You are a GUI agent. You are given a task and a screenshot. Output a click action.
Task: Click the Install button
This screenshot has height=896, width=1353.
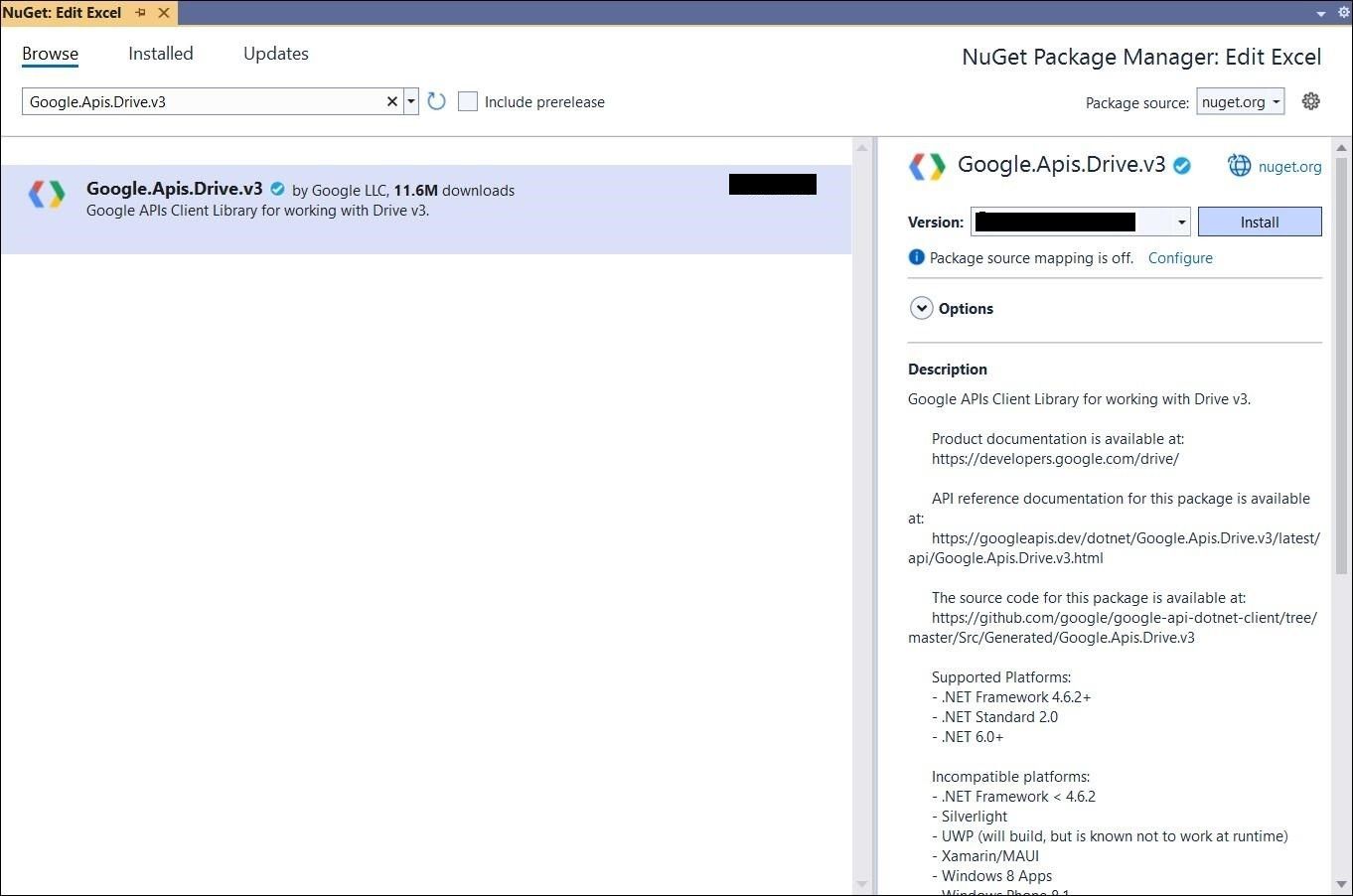(x=1259, y=223)
